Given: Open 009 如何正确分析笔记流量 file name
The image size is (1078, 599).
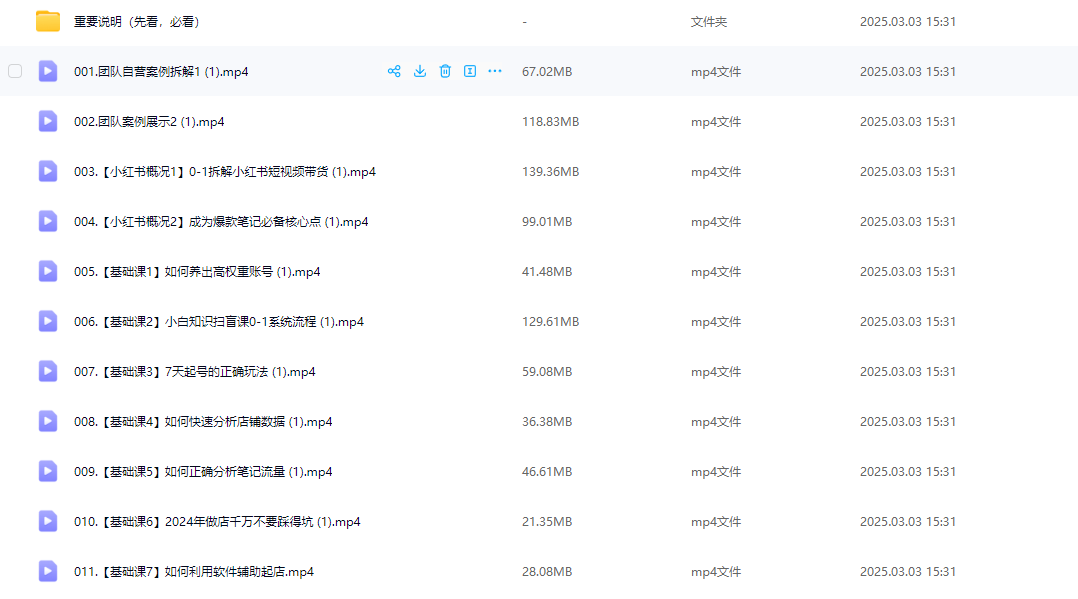Looking at the screenshot, I should click(x=203, y=472).
